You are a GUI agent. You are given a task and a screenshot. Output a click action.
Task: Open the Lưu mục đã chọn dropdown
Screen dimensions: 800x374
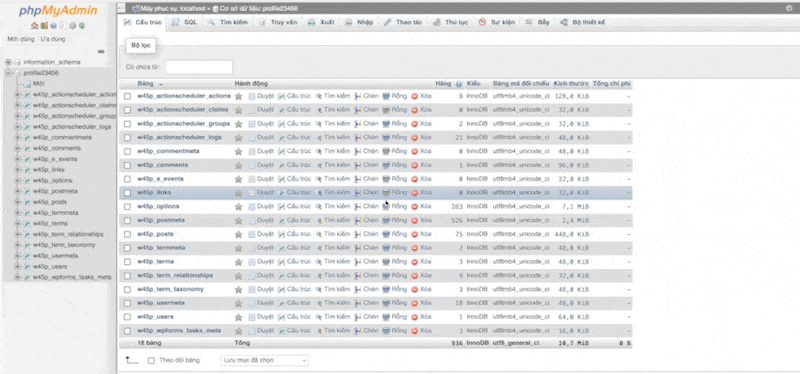[264, 360]
